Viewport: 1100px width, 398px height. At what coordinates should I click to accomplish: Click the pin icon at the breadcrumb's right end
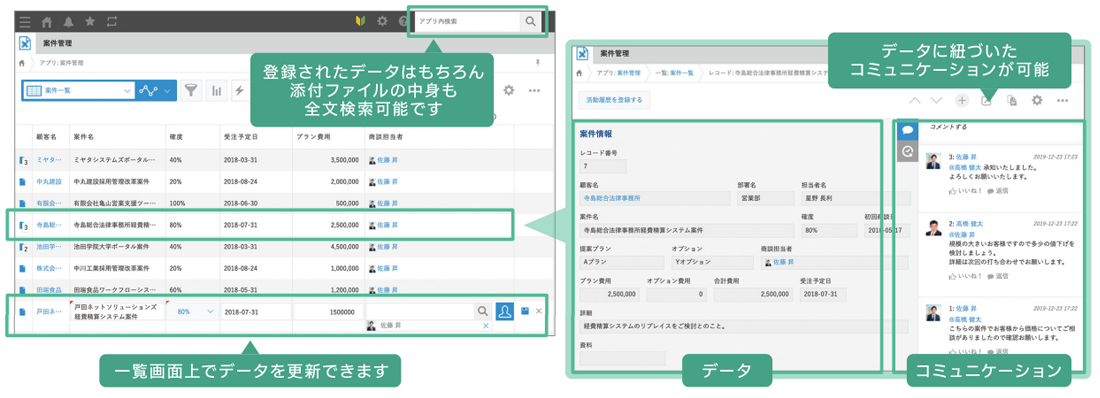(538, 62)
